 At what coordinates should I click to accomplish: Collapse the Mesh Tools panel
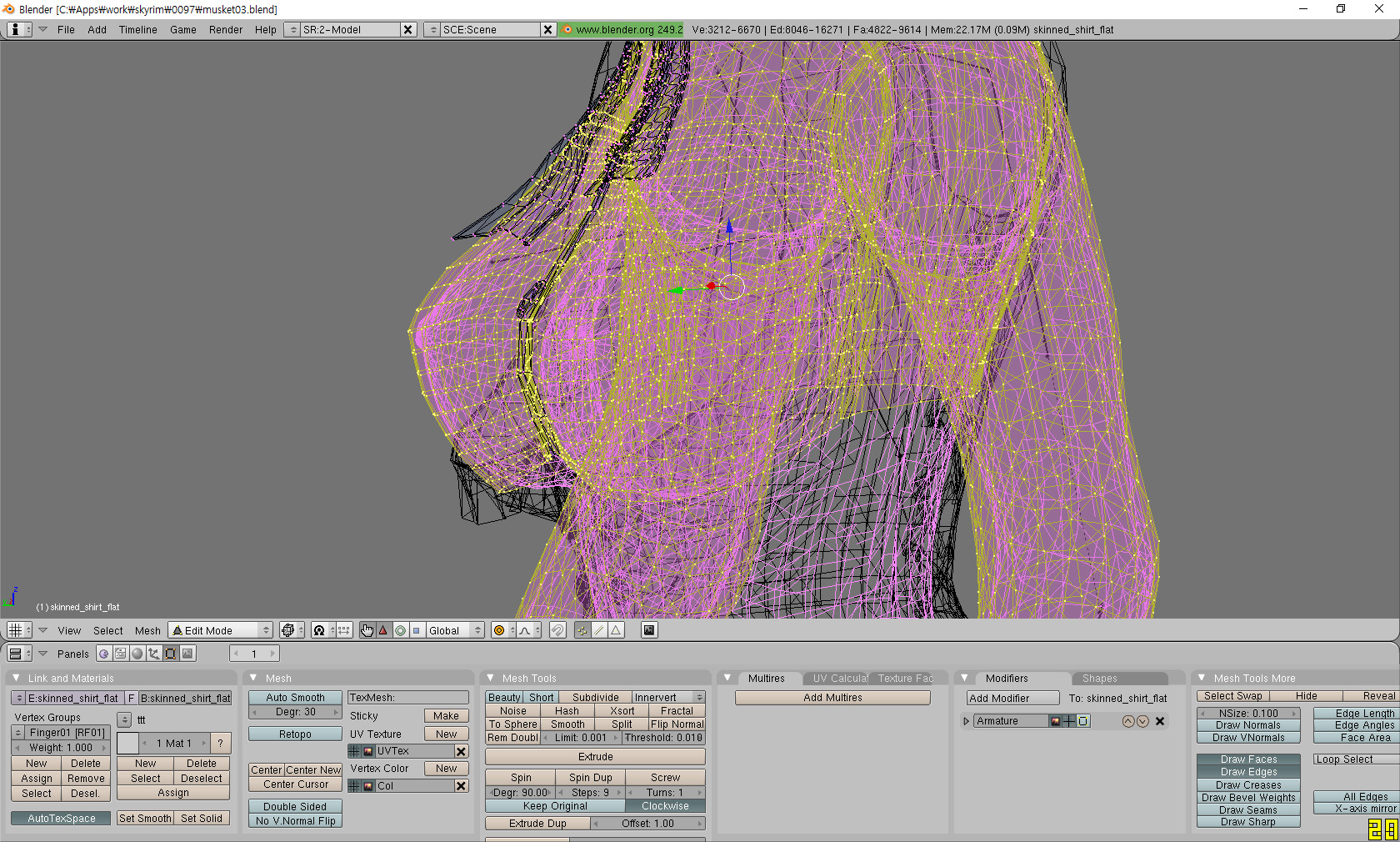[490, 678]
